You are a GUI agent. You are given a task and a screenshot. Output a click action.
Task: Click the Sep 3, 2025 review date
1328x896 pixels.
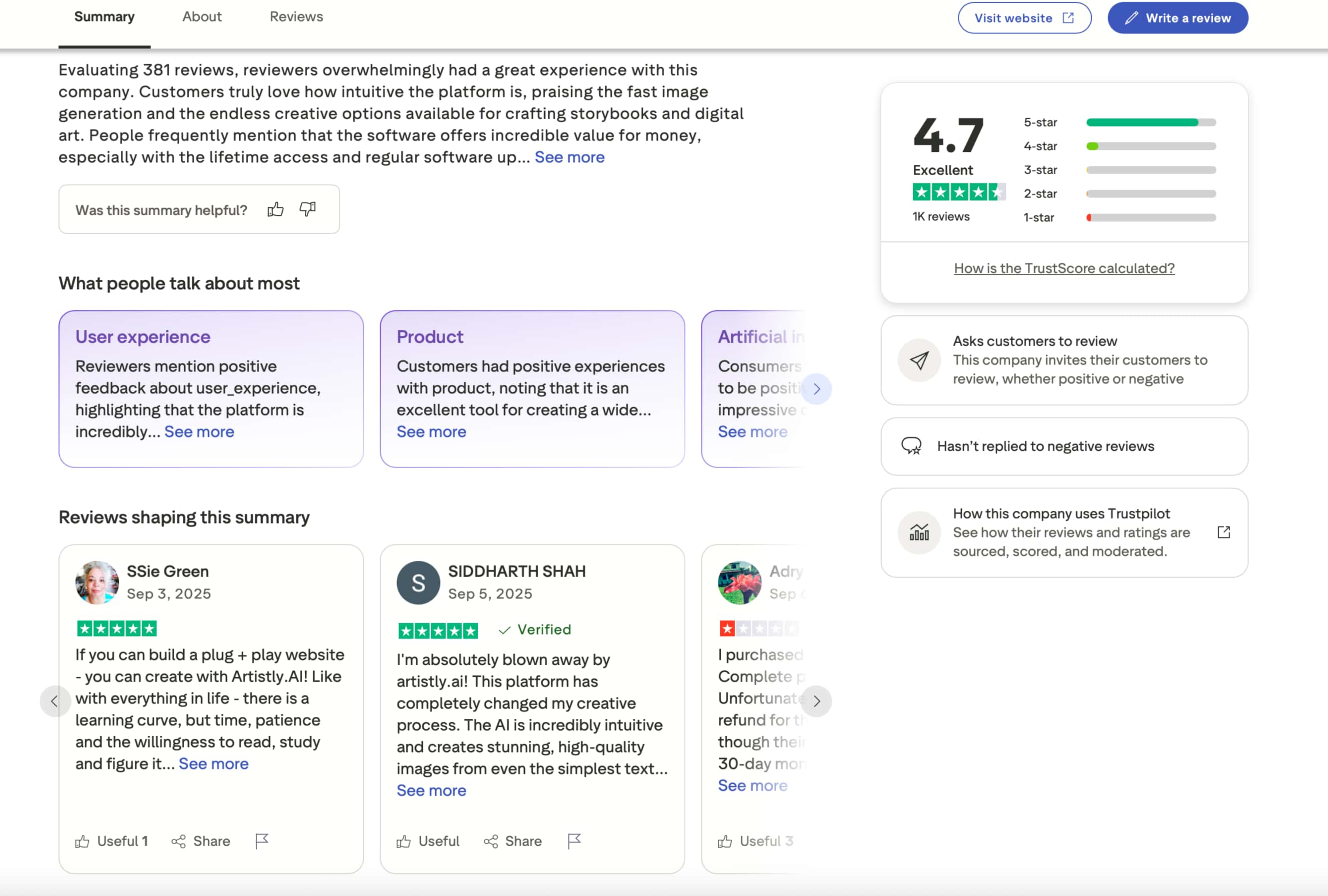tap(169, 594)
